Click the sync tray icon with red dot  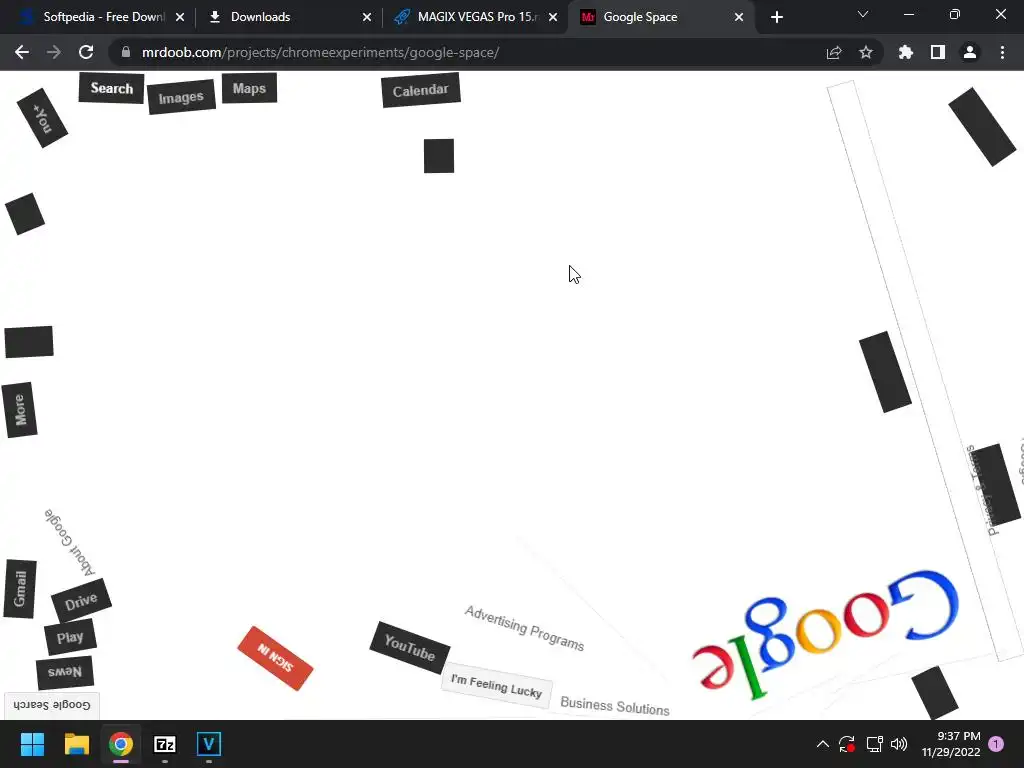847,744
